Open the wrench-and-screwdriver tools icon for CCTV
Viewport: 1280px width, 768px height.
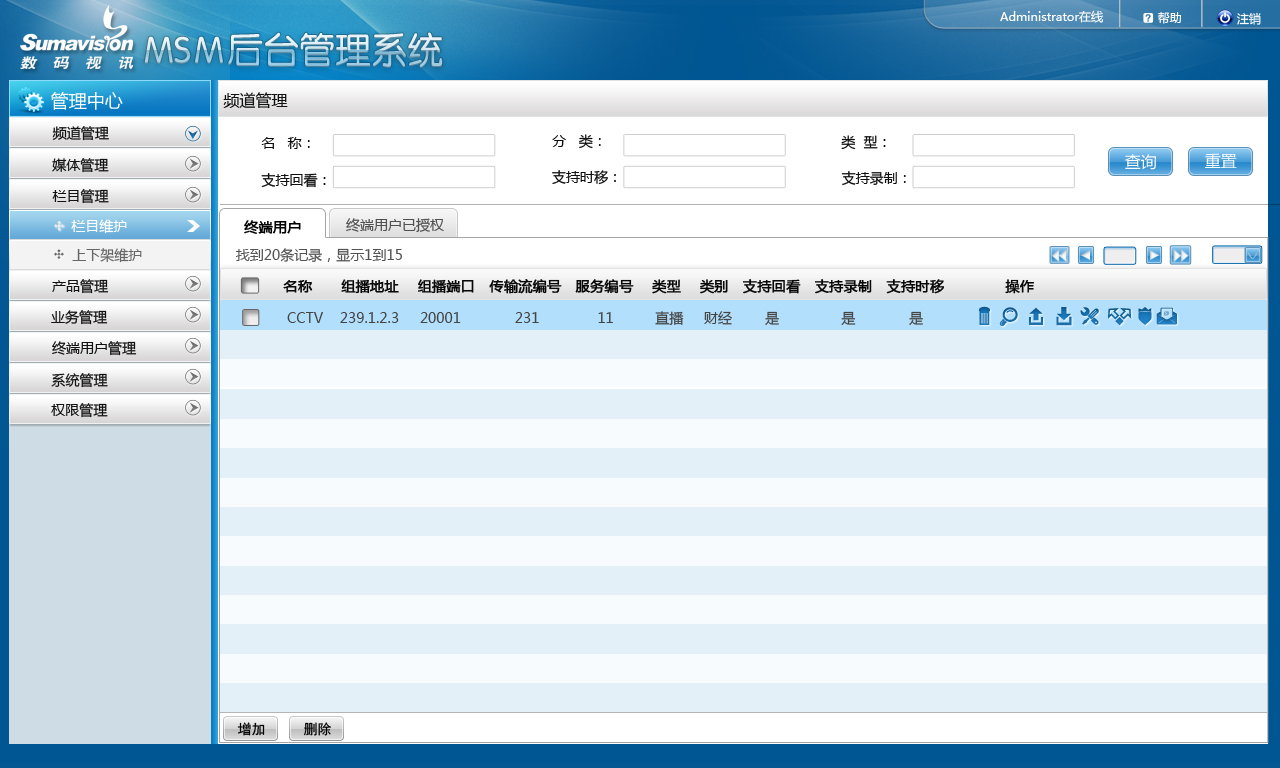pyautogui.click(x=1090, y=316)
